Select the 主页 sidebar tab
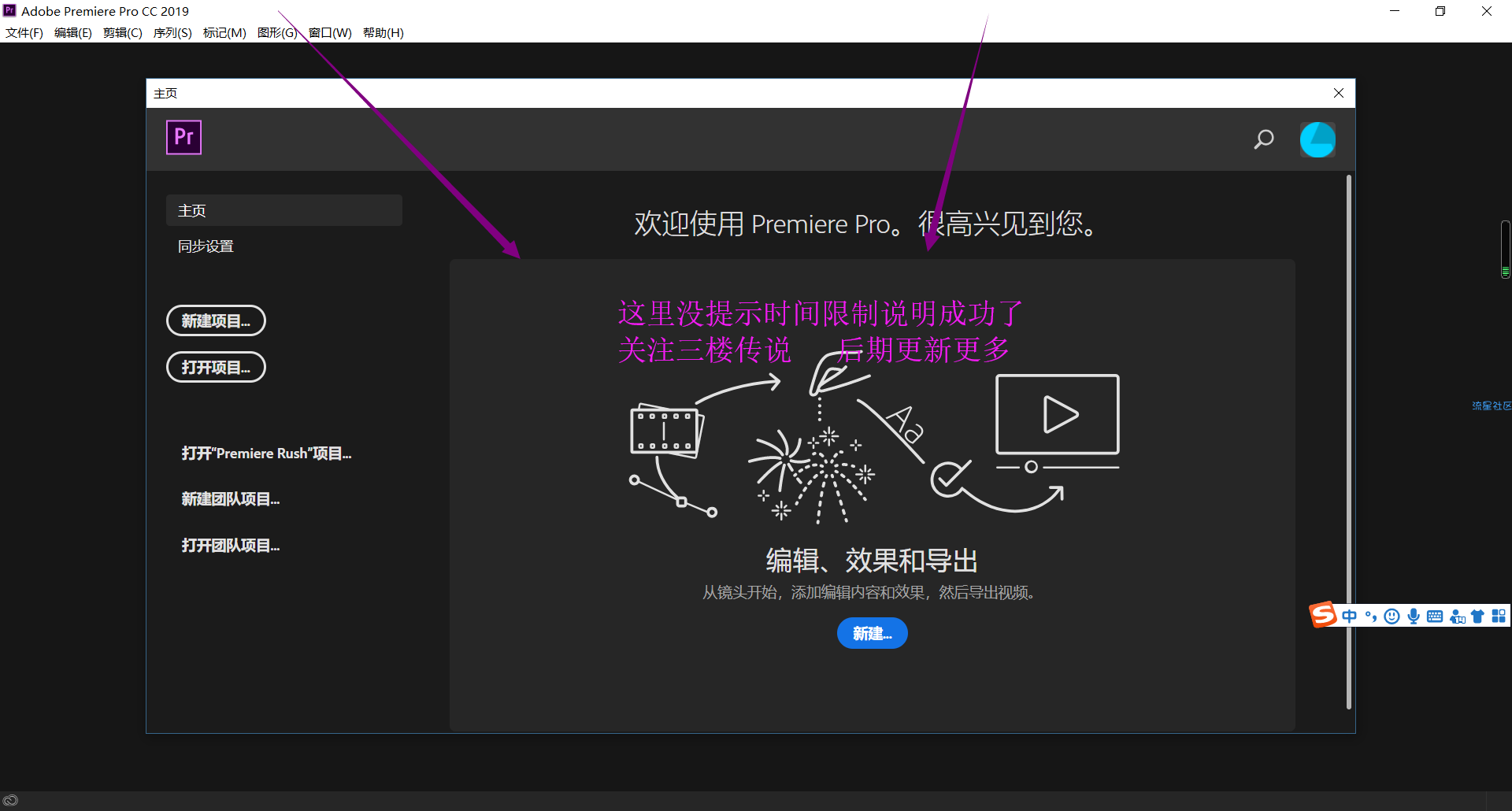 pyautogui.click(x=284, y=210)
